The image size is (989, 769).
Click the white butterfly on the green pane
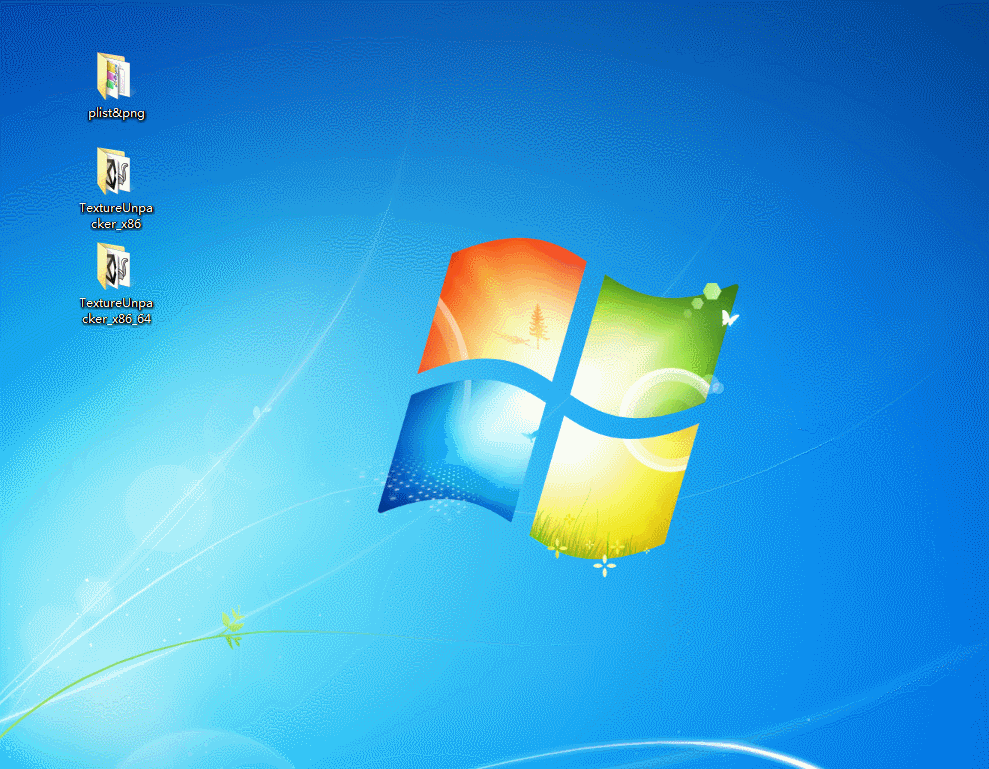pos(729,318)
